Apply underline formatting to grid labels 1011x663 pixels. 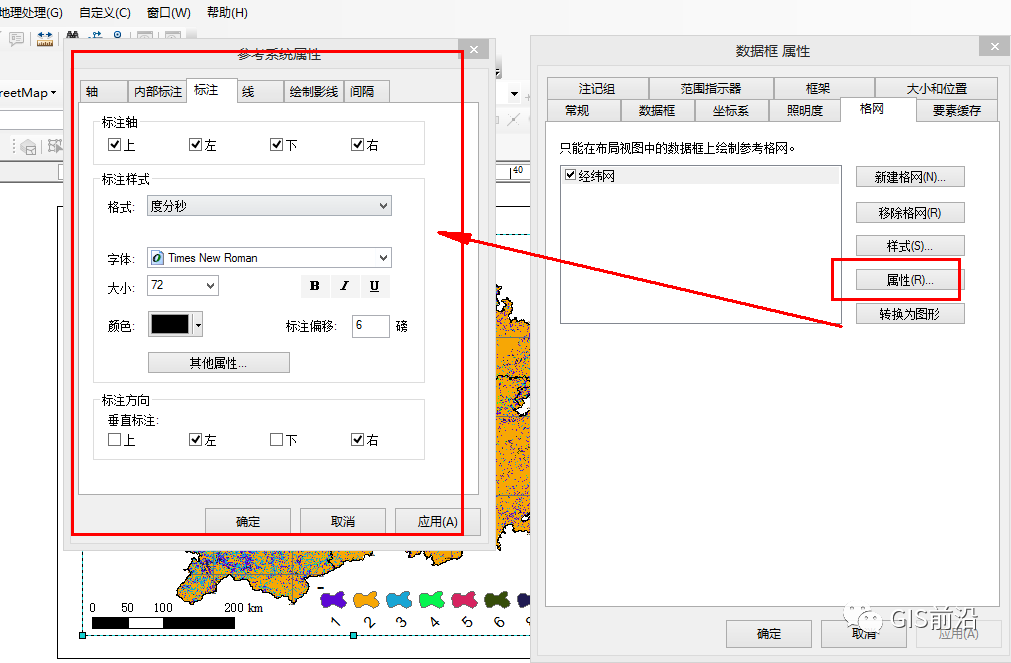coord(373,286)
